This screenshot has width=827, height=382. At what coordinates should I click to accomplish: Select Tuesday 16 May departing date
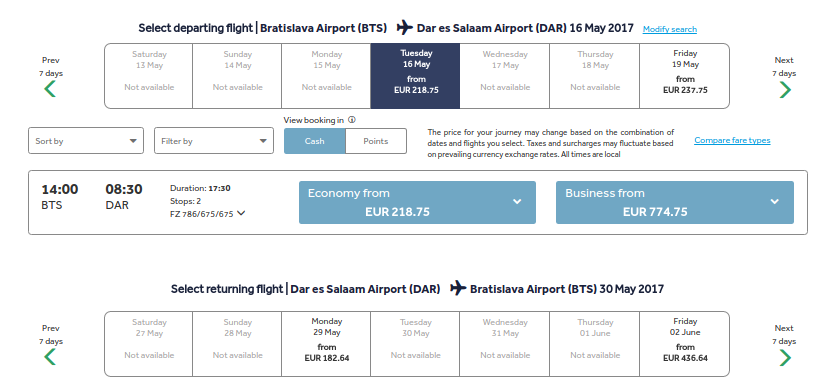[416, 76]
